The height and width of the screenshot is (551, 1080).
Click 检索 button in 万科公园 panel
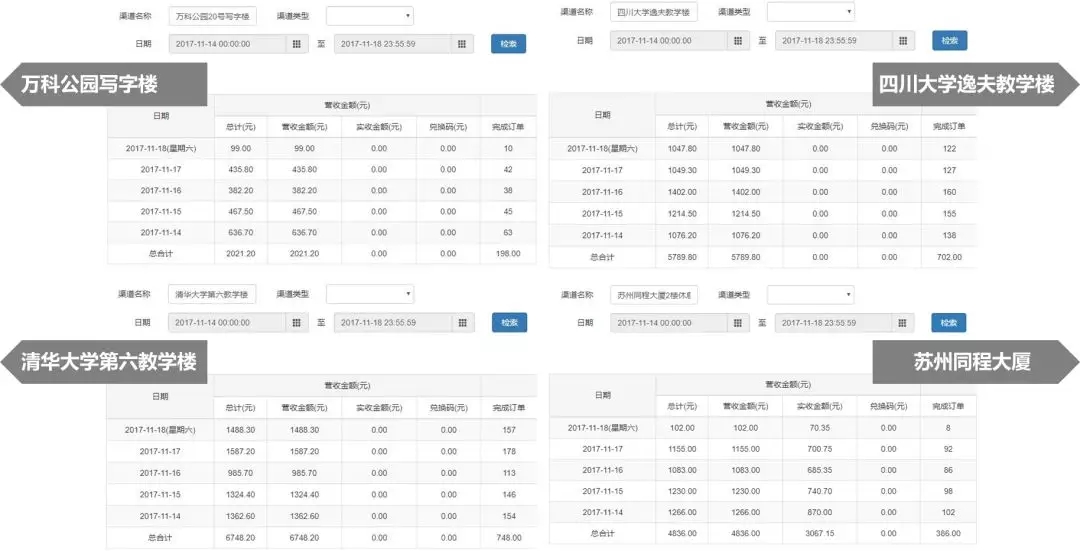[x=508, y=43]
